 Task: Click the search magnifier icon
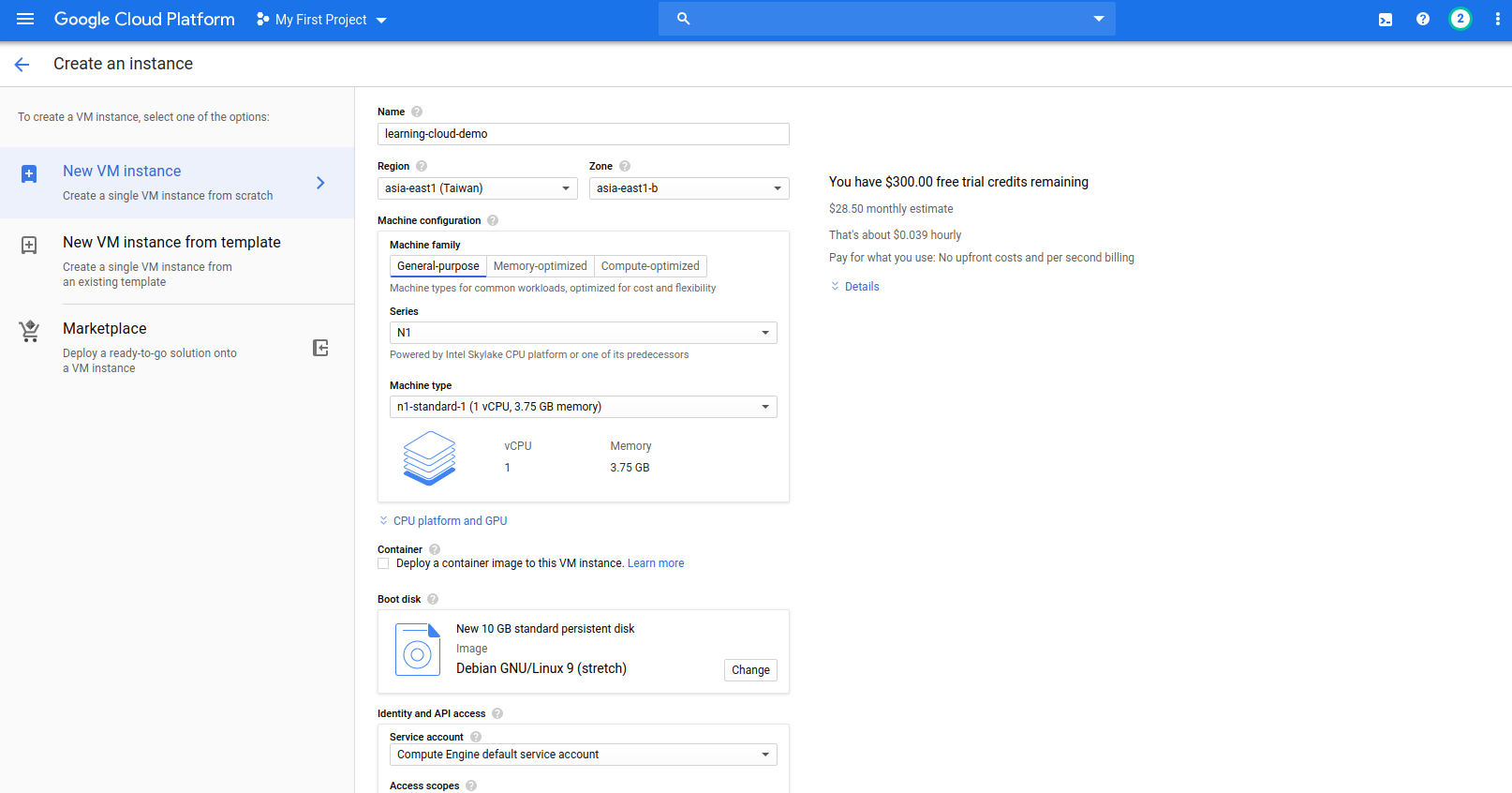[684, 19]
